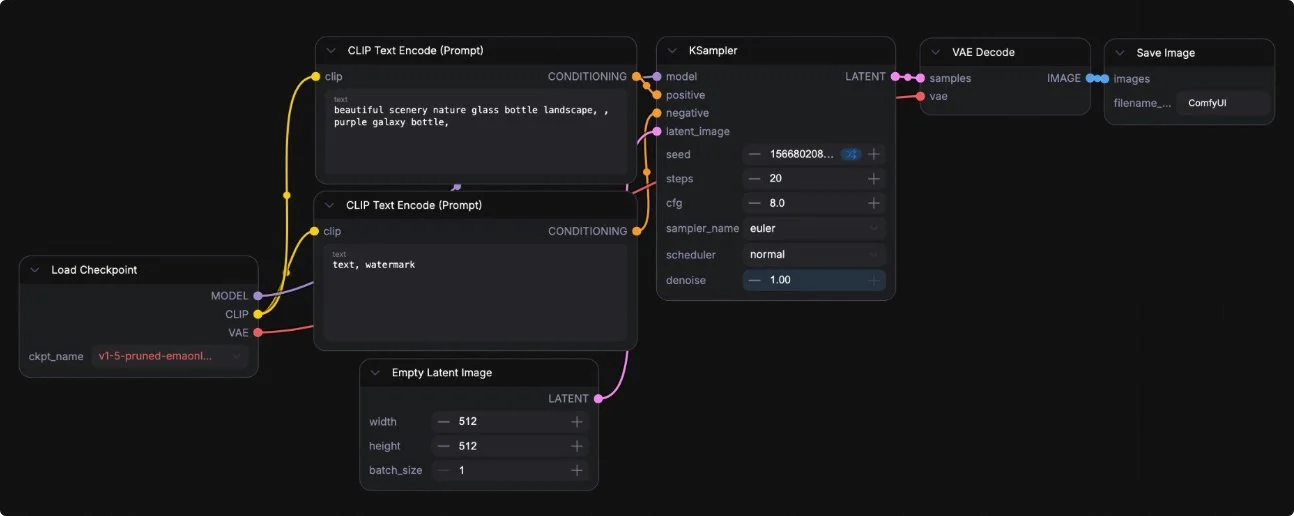The image size is (1294, 516).
Task: Collapse the KSampler node with its chevron
Action: (x=672, y=50)
